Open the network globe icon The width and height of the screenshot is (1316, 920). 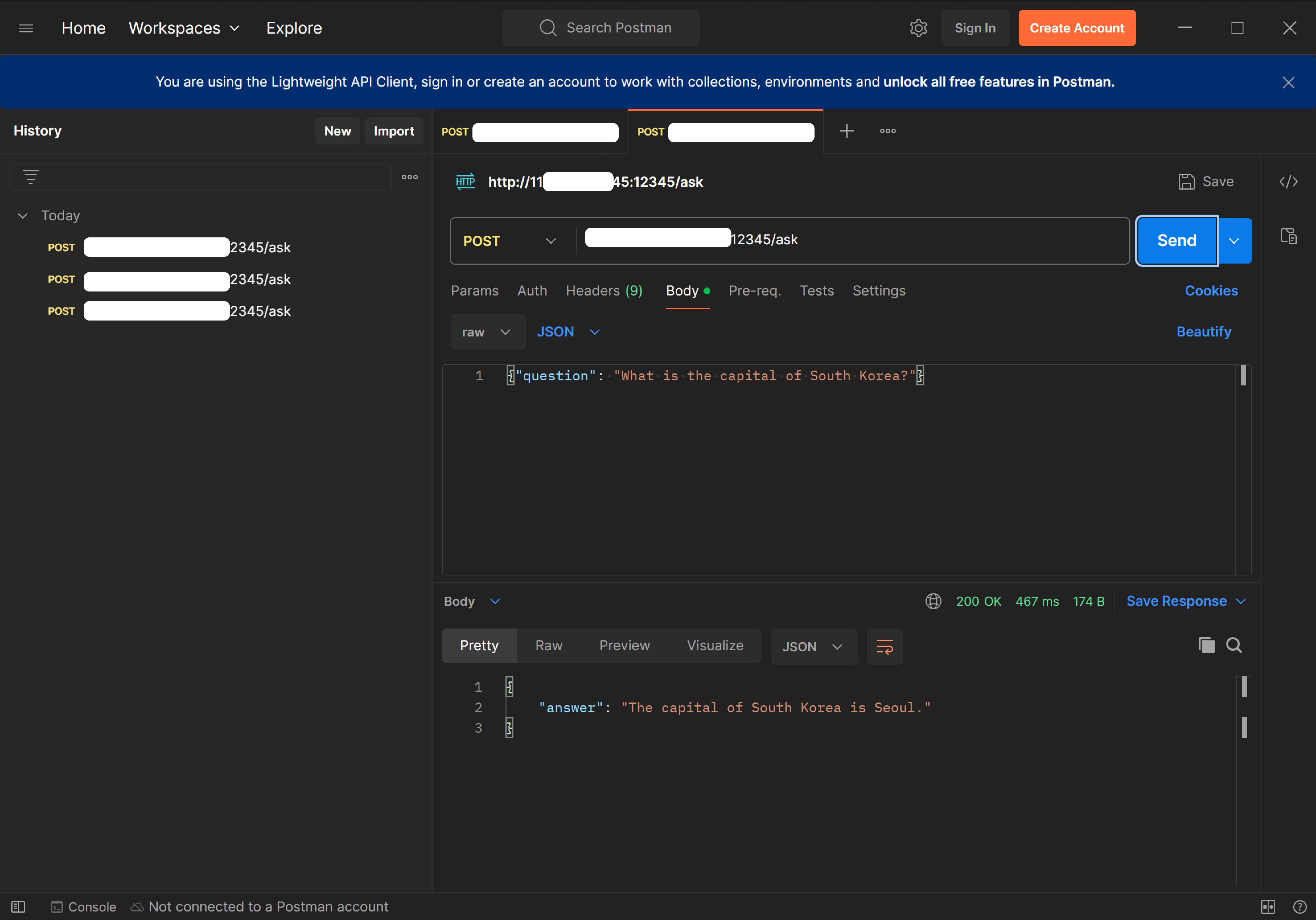click(x=933, y=601)
